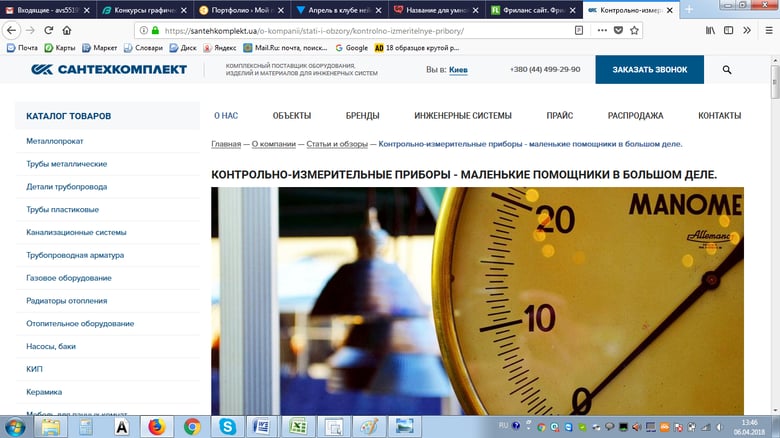780x438 pixels.
Task: Open the Прайс menu item
Action: point(560,115)
